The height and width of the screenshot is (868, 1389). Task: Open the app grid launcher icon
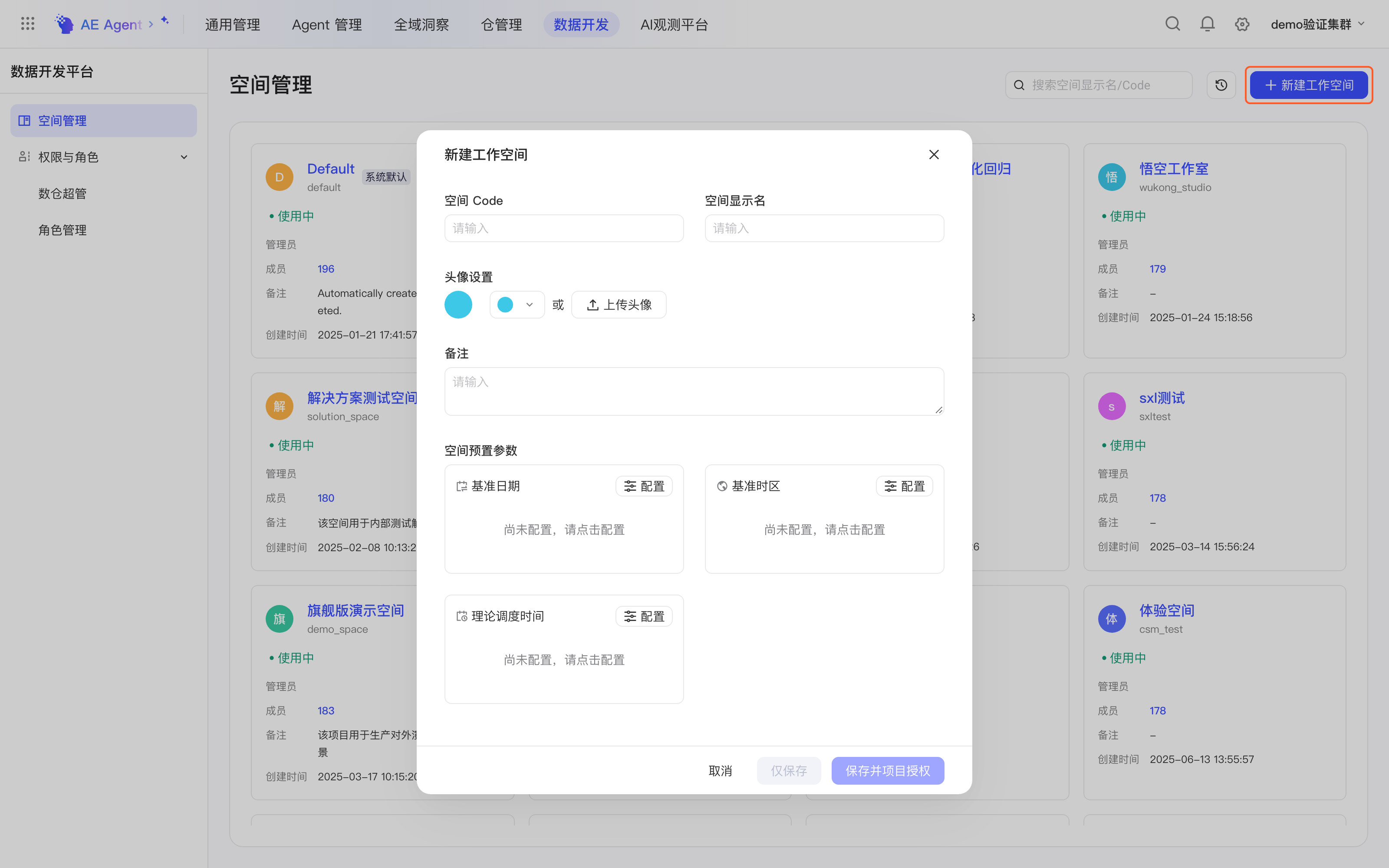tap(27, 23)
